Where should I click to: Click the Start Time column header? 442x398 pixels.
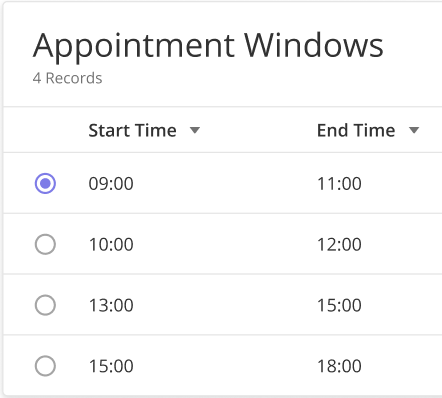point(132,130)
